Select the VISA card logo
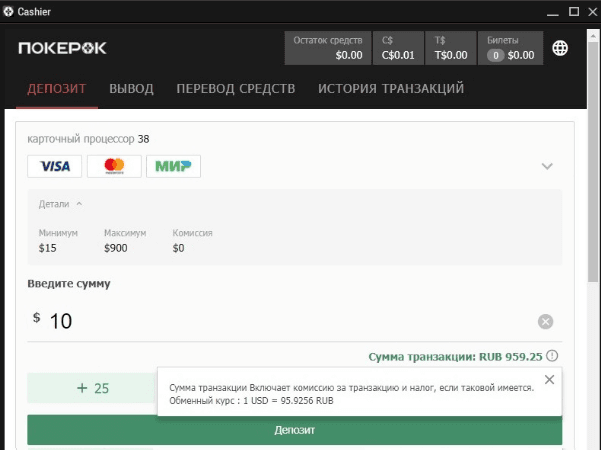 point(55,166)
